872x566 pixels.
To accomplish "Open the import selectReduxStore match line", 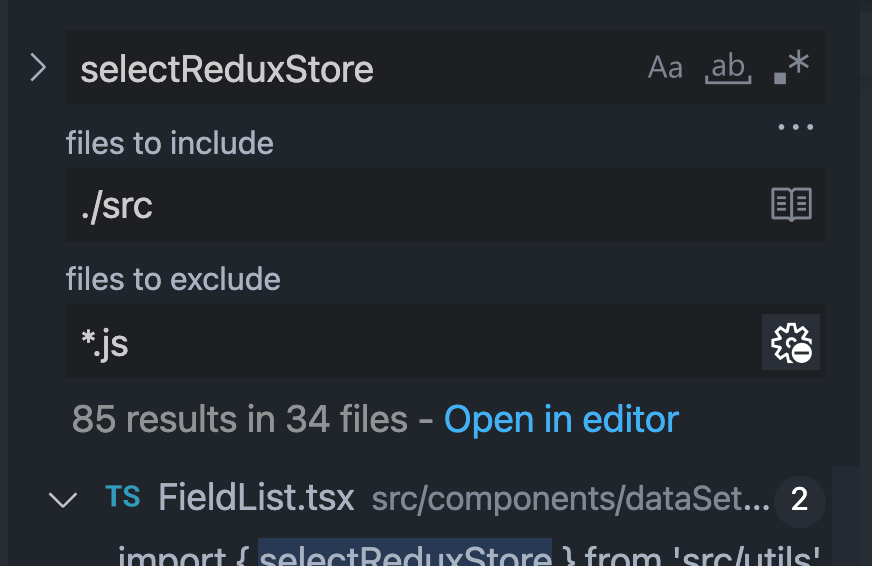I will point(470,554).
